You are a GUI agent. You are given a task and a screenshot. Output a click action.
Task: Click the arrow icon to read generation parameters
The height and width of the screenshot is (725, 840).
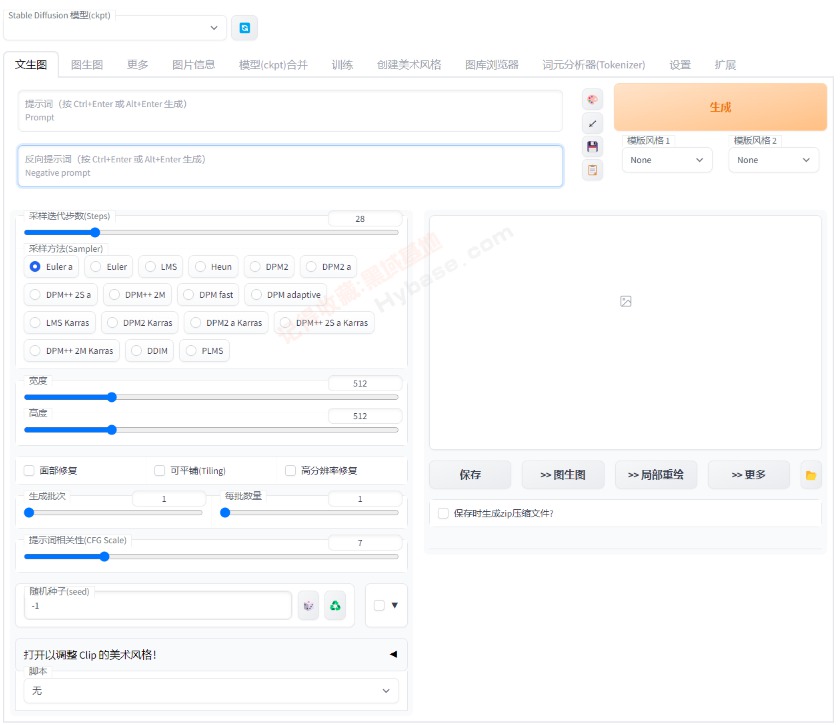[593, 123]
